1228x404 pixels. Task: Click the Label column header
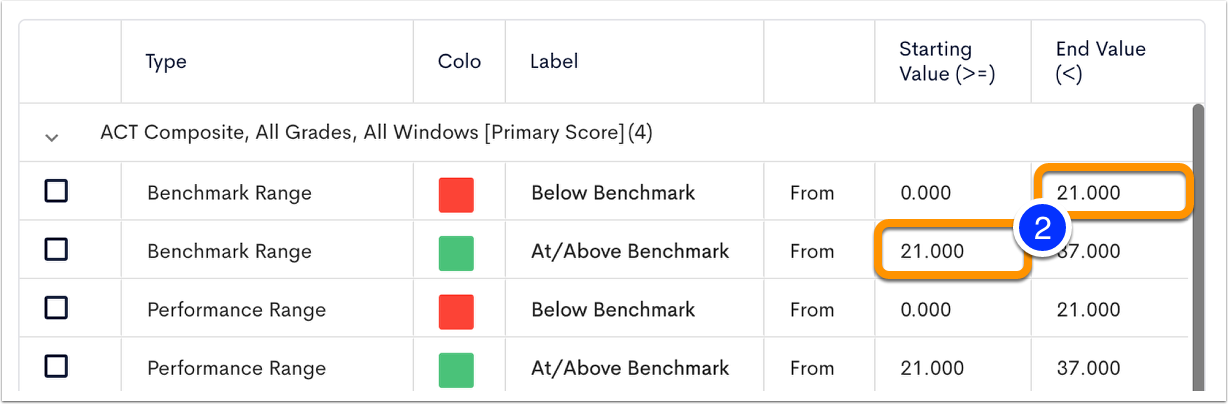pos(554,61)
